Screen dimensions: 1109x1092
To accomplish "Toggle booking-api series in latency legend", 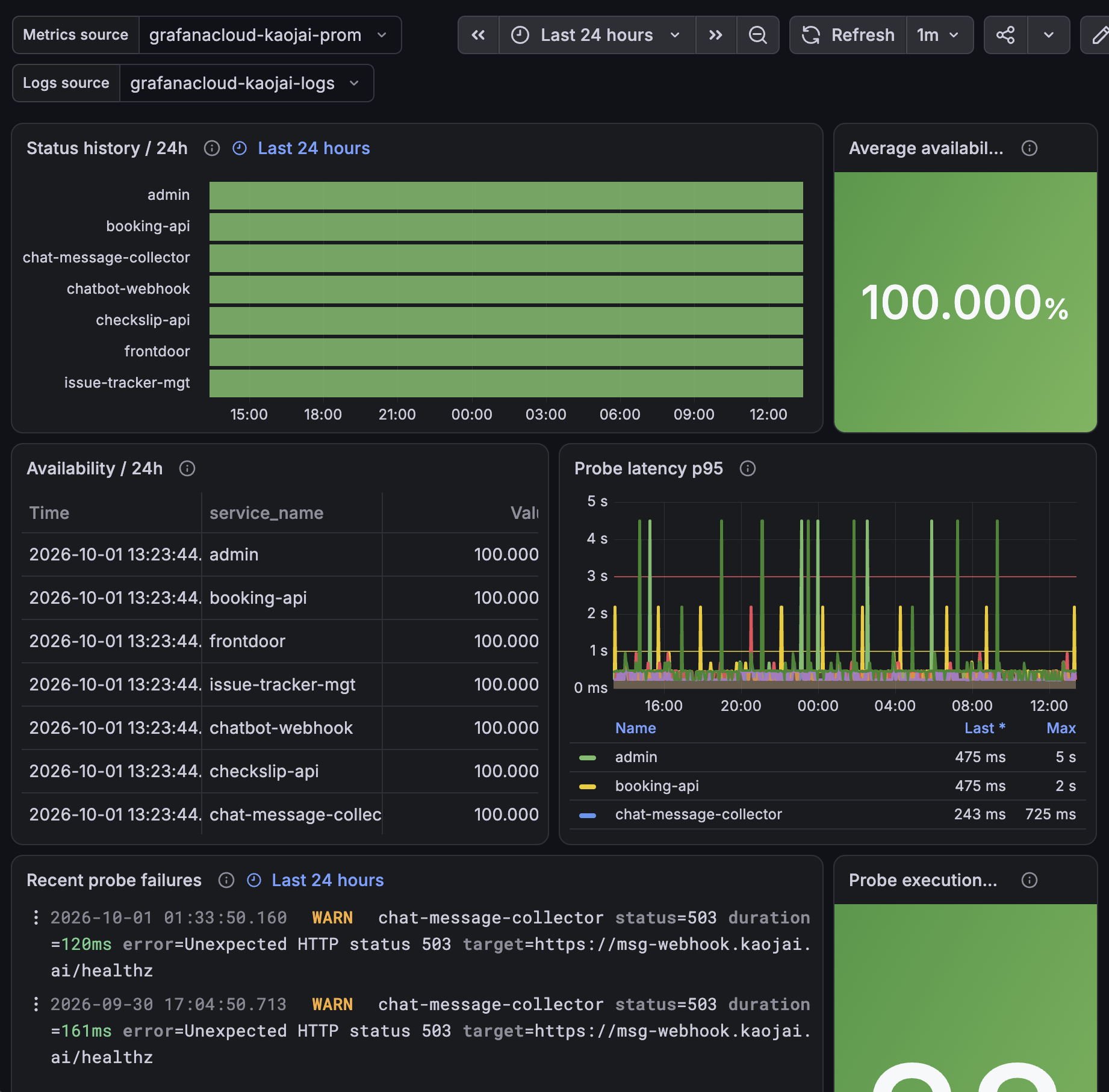I will click(657, 786).
